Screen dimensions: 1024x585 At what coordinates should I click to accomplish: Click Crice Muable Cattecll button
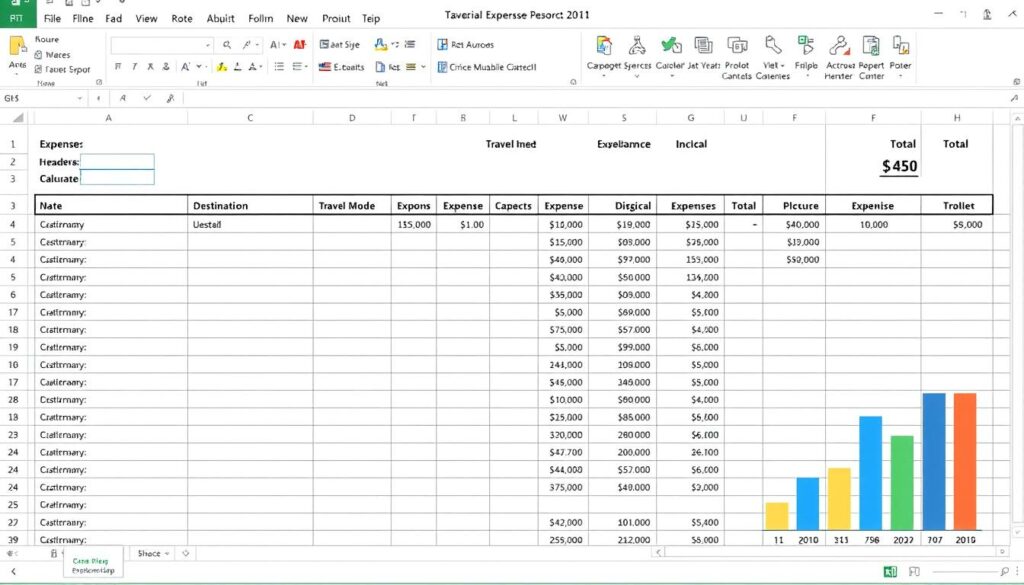click(x=487, y=67)
